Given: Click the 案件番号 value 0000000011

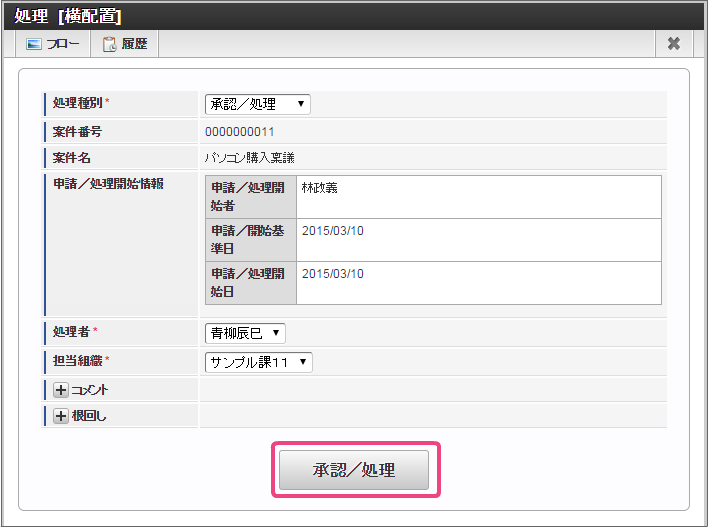Looking at the screenshot, I should pyautogui.click(x=240, y=131).
